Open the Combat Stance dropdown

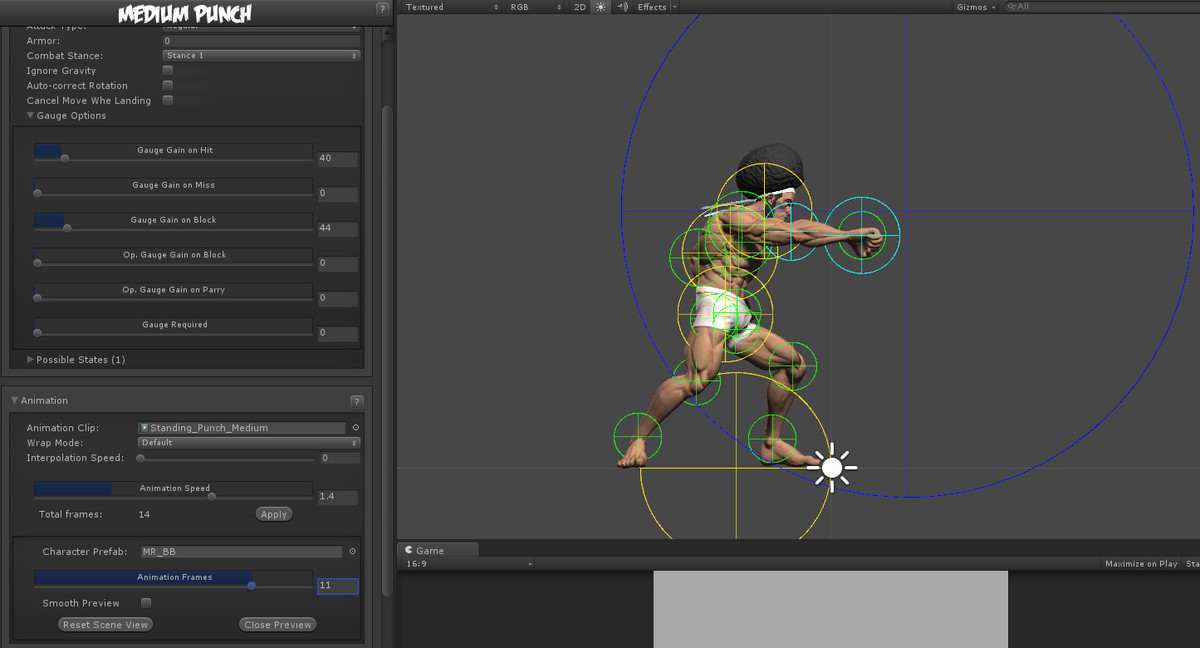pos(261,56)
